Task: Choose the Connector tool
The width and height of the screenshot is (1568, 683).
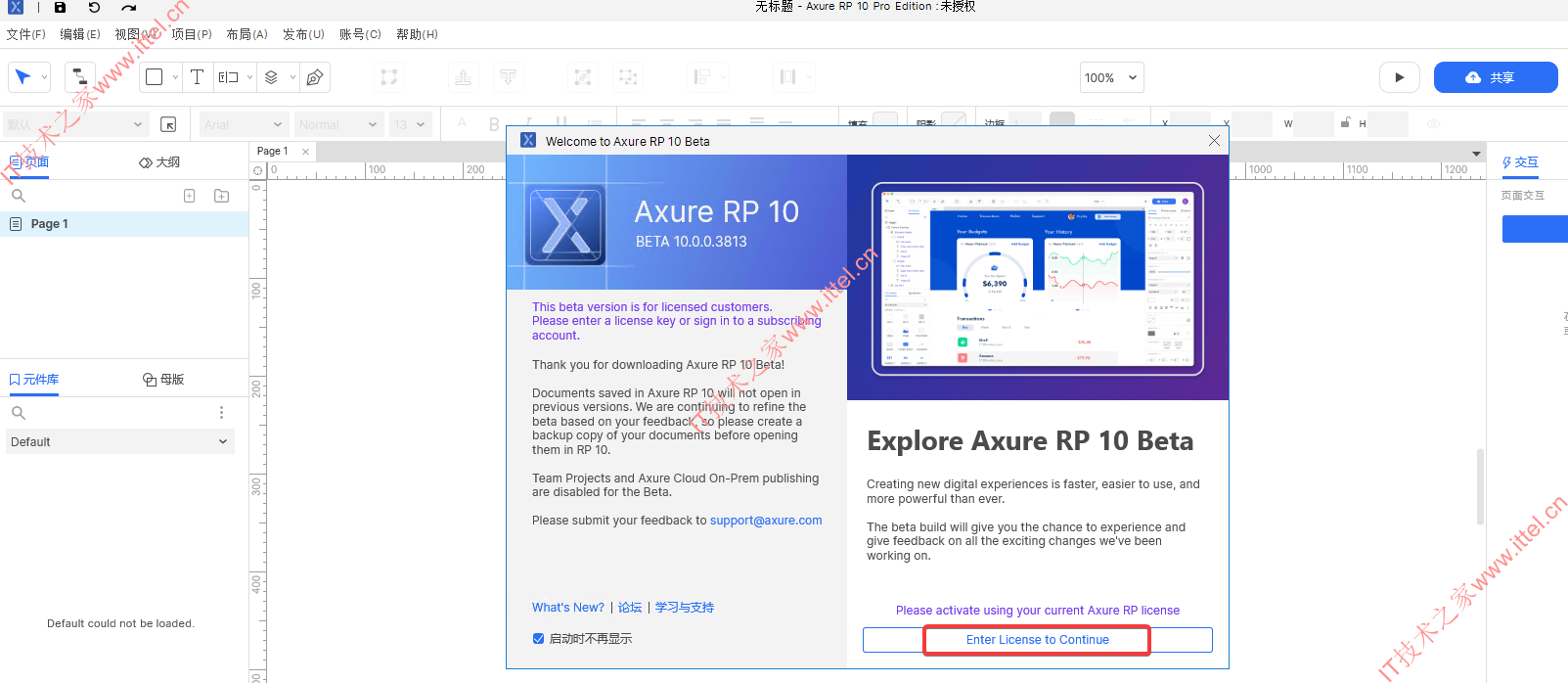Action: [79, 77]
